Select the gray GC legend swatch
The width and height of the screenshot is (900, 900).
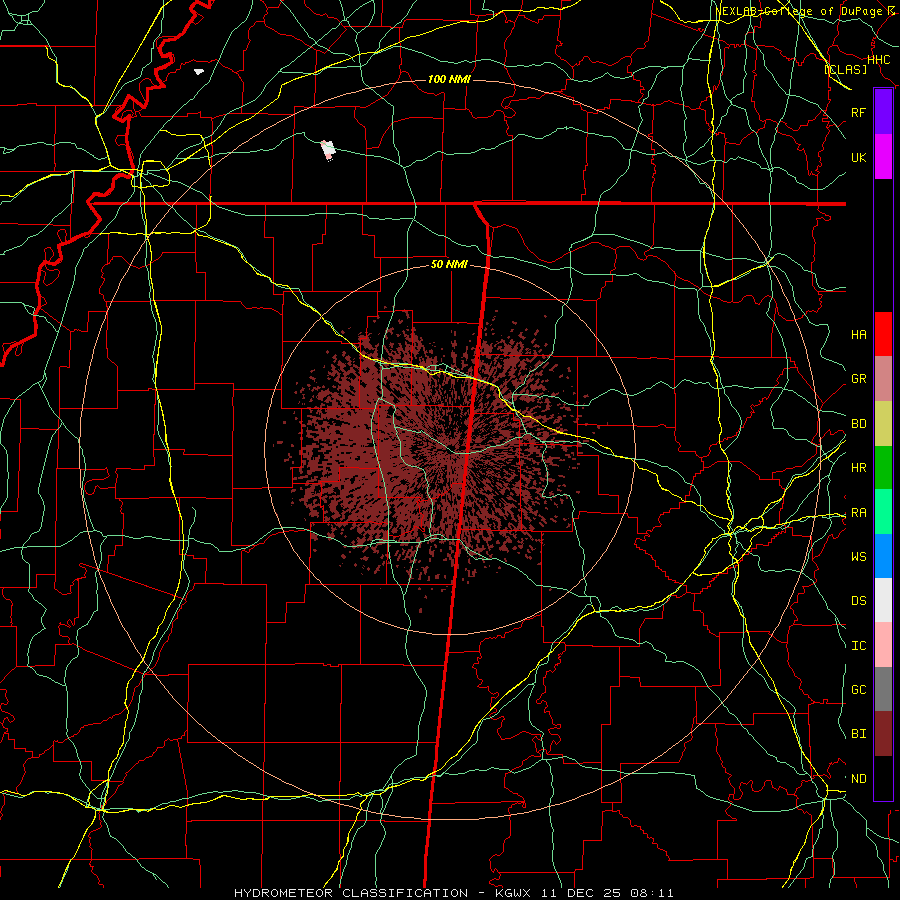(883, 689)
